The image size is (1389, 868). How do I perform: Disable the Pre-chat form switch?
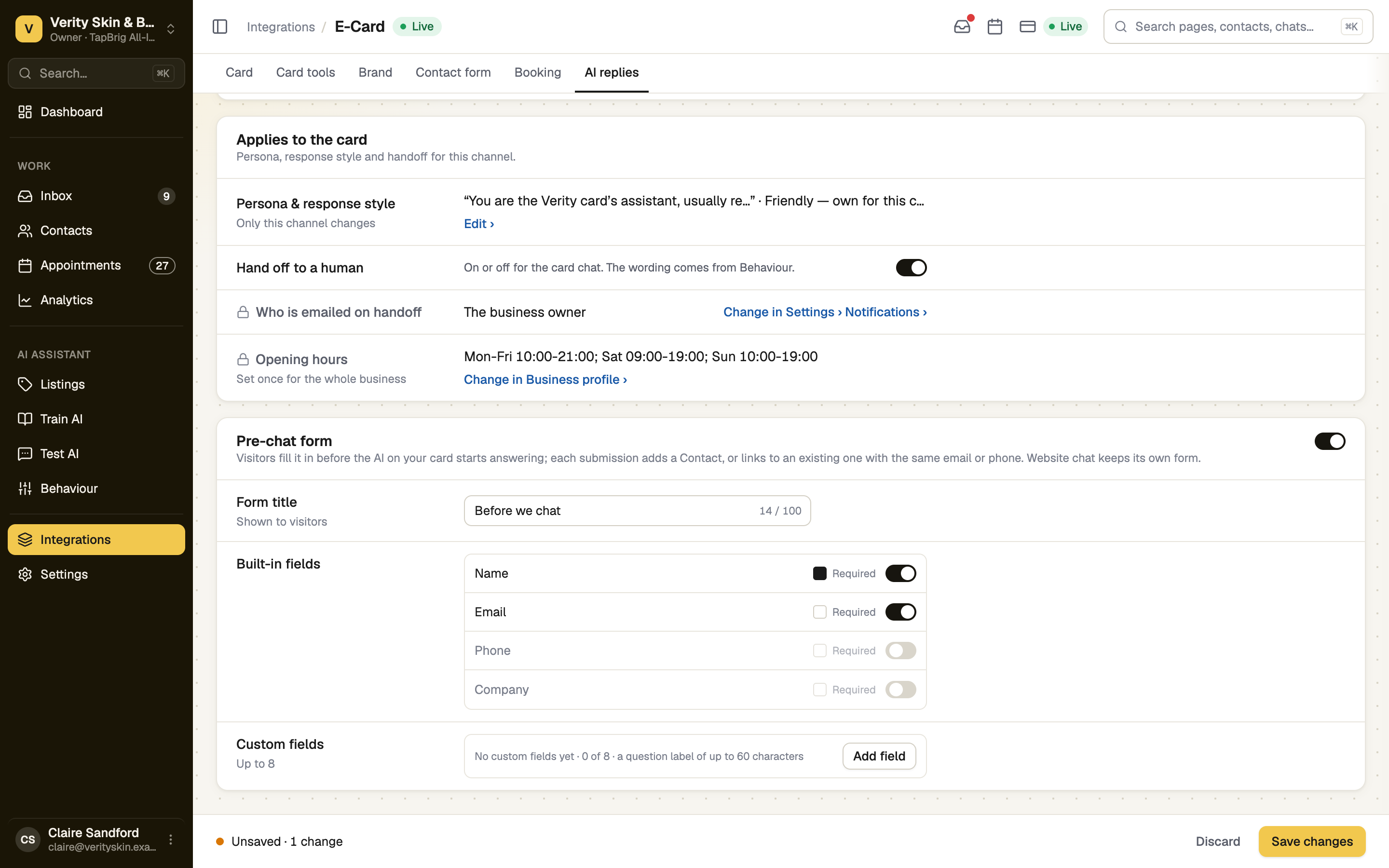tap(1329, 441)
